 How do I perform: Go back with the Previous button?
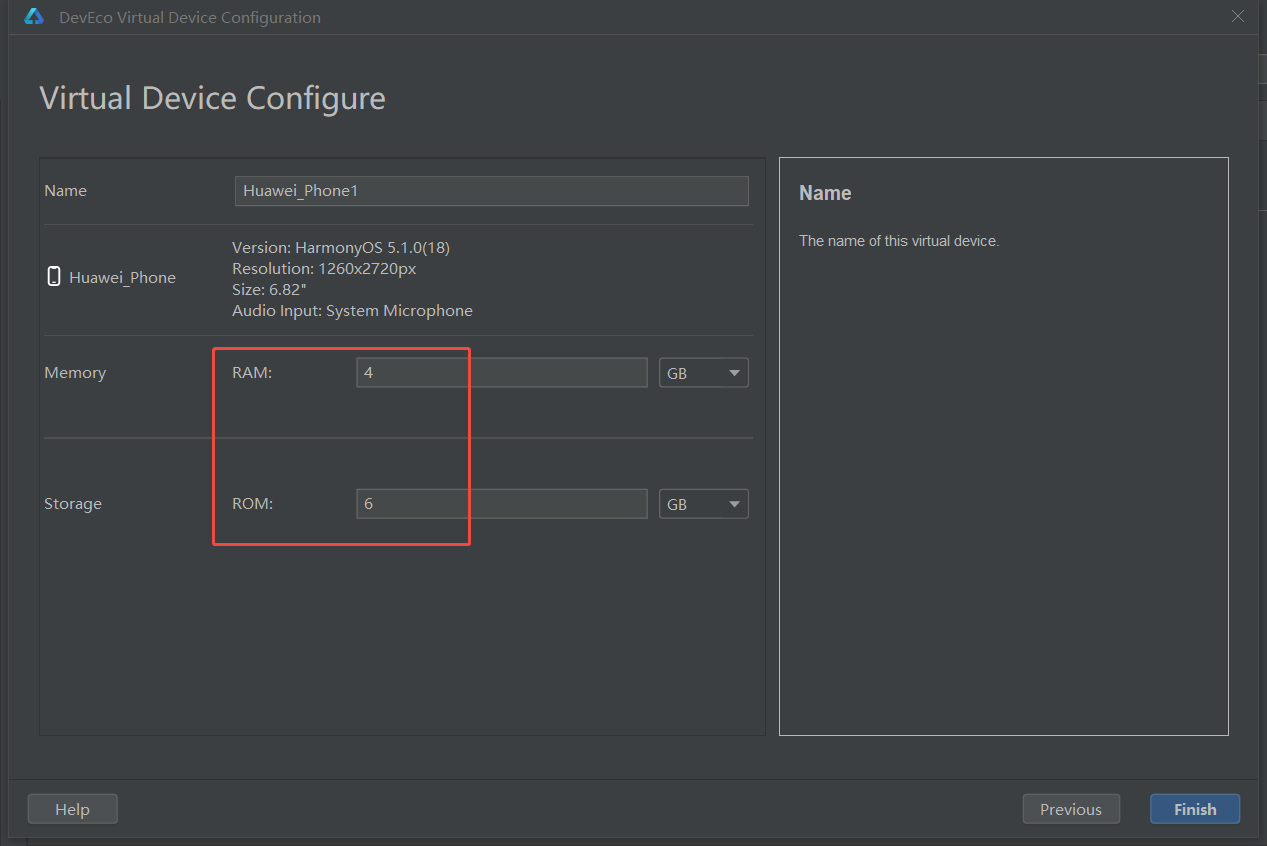(x=1070, y=809)
